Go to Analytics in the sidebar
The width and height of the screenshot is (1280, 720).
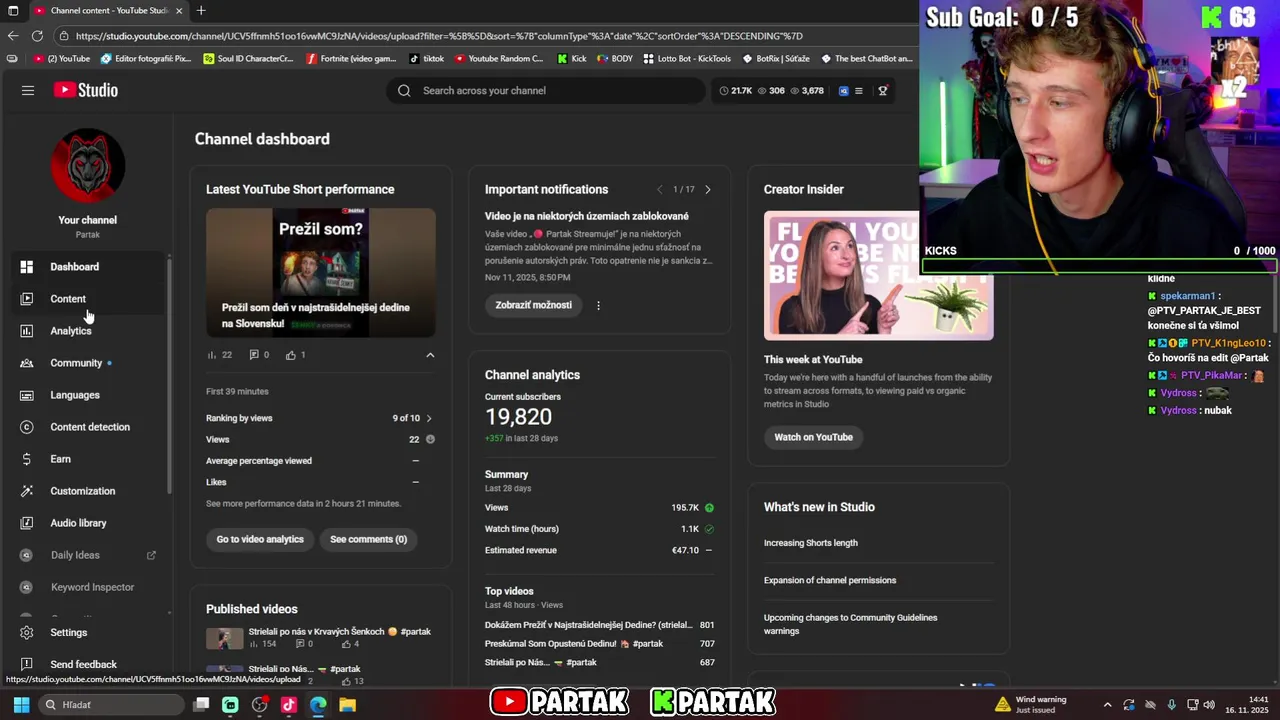[x=85, y=331]
